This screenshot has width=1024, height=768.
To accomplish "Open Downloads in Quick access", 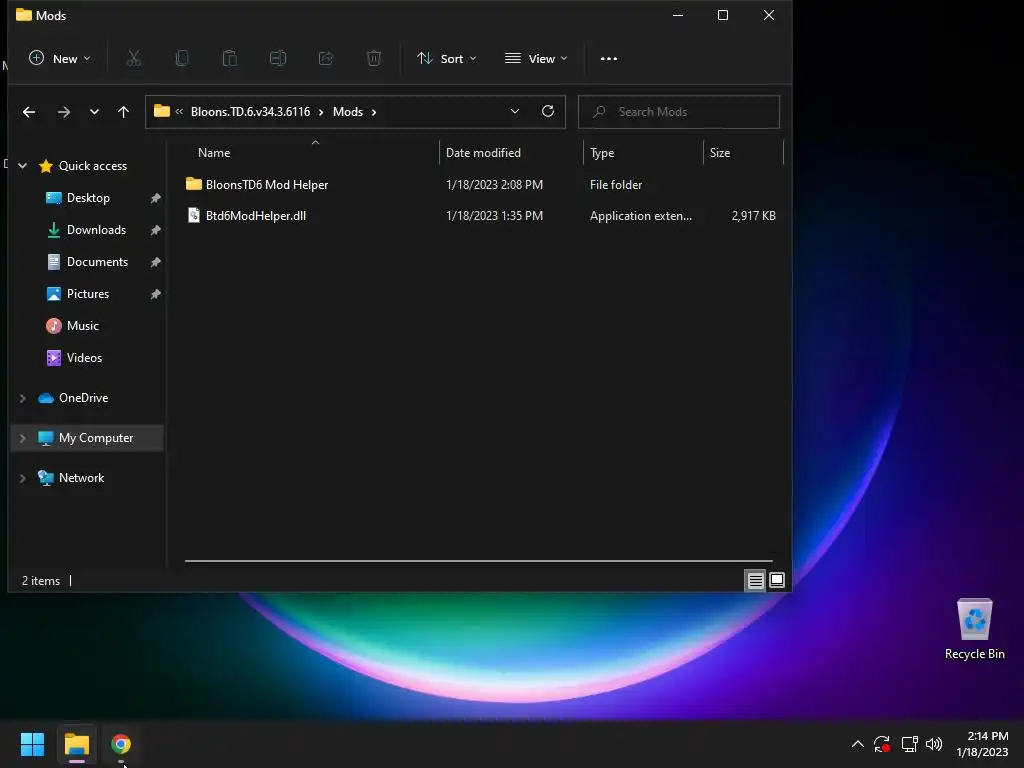I will 96,230.
